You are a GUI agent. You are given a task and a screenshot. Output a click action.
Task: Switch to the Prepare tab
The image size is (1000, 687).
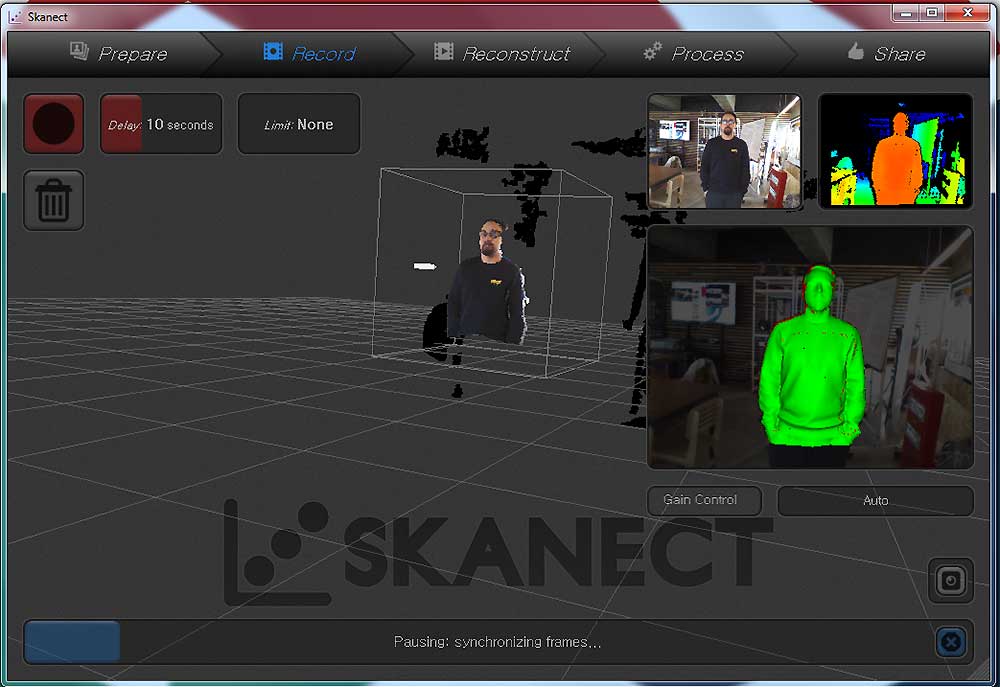(118, 54)
